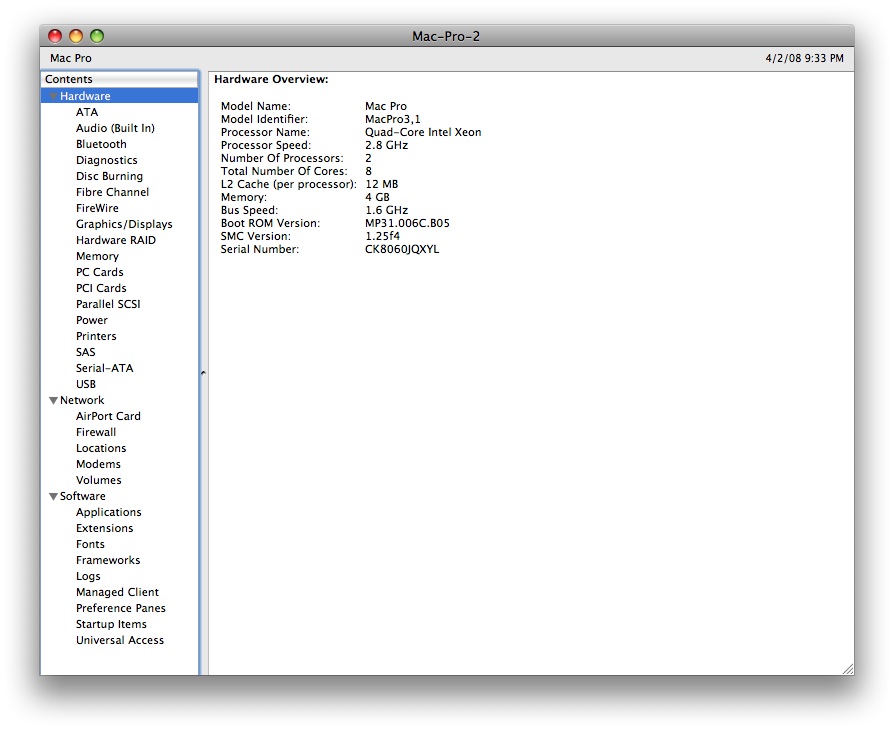Select Firewall item
The width and height of the screenshot is (894, 730).
pyautogui.click(x=96, y=432)
